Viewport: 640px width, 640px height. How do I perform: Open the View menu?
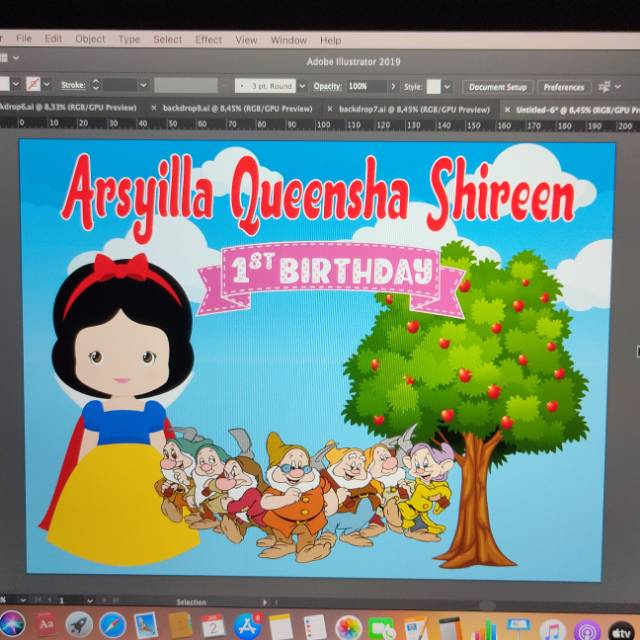(x=246, y=40)
